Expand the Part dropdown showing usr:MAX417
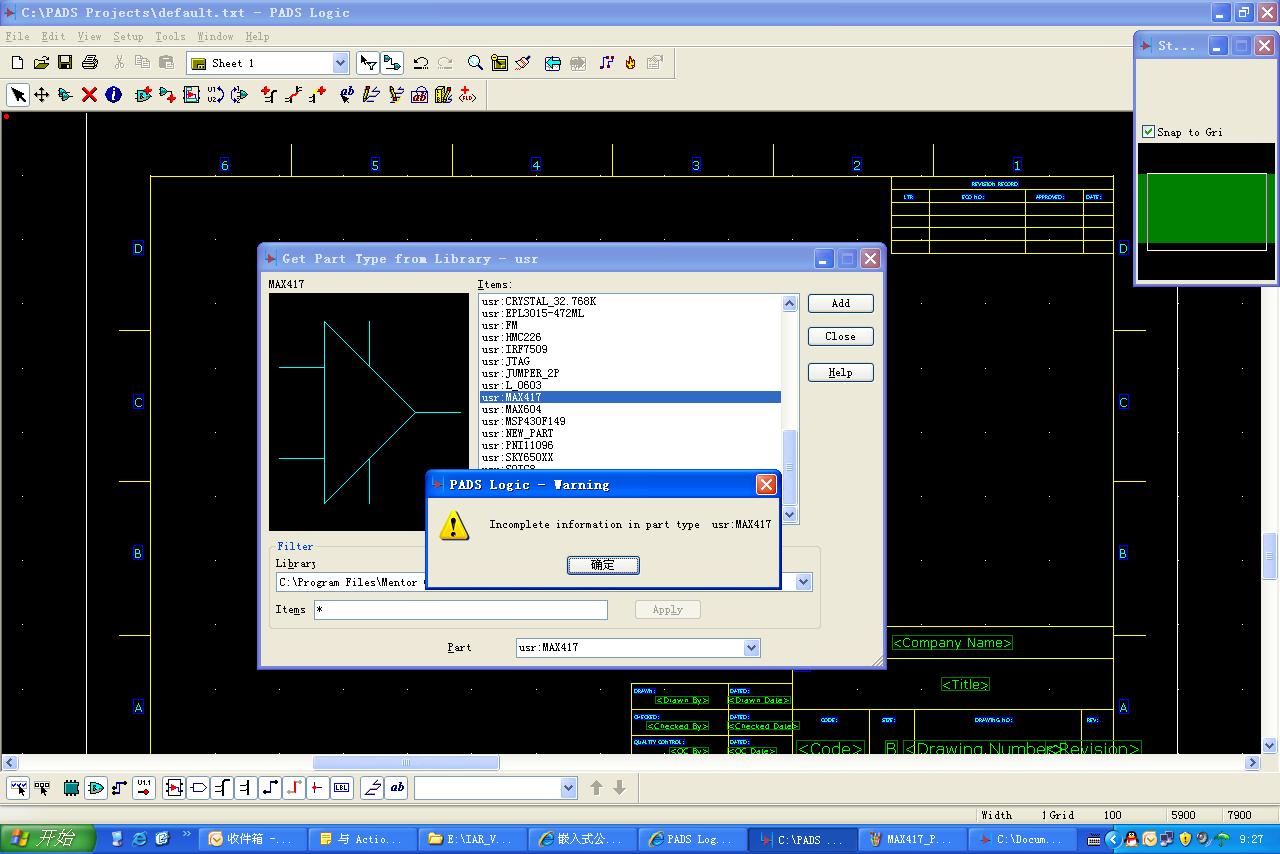 click(x=751, y=648)
